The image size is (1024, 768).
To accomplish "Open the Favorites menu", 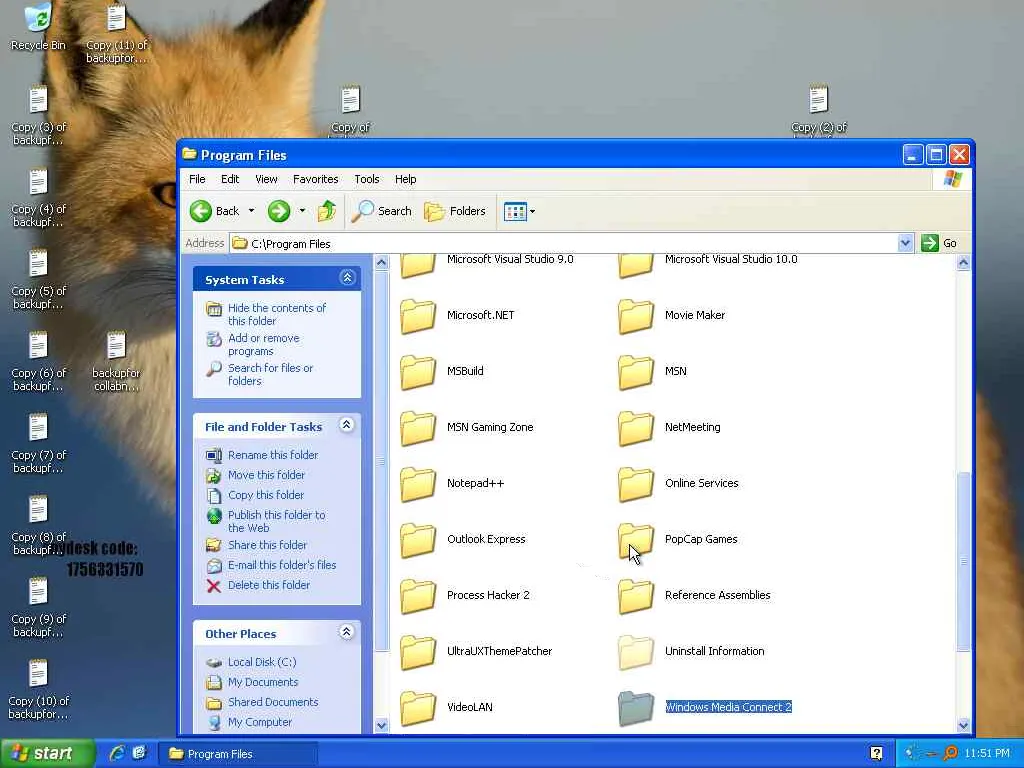I will (315, 179).
